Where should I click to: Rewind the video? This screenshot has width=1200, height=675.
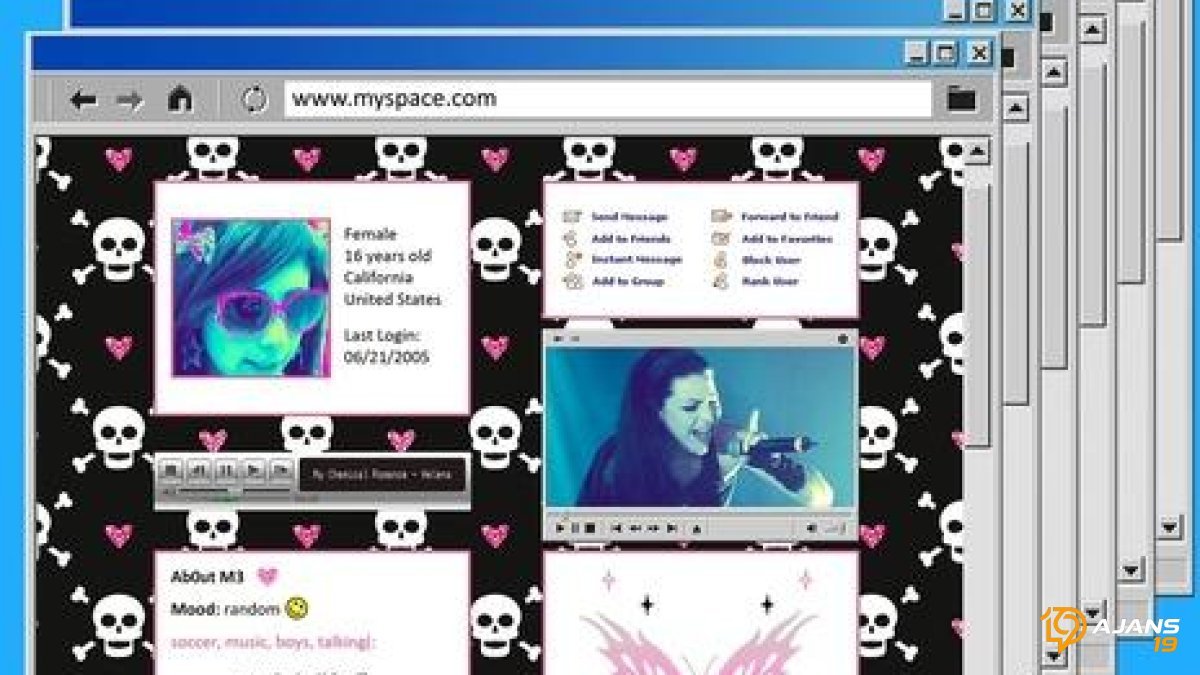635,527
